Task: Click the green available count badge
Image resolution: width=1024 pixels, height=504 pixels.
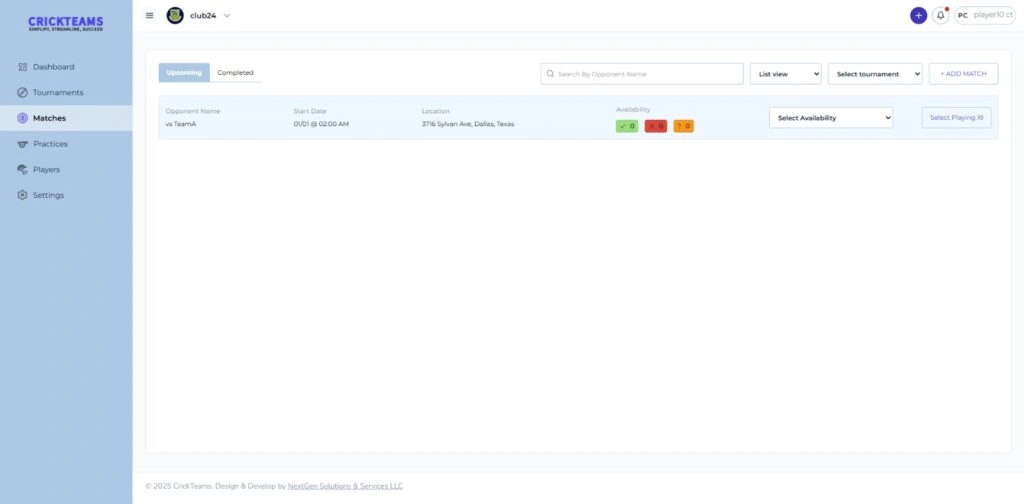Action: click(x=627, y=126)
